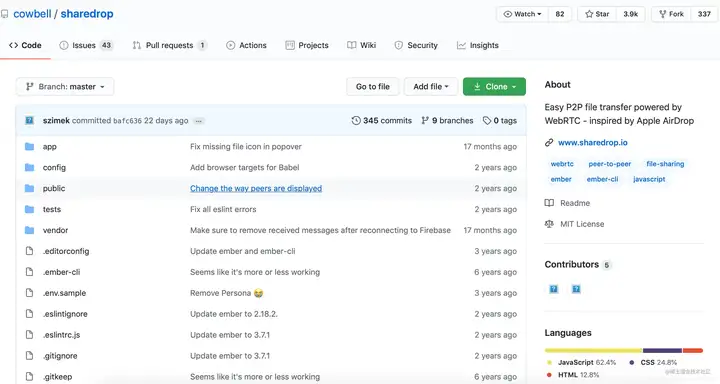Viewport: 720px width, 384px height.
Task: Click the sharedrop repository name link
Action: click(x=87, y=14)
